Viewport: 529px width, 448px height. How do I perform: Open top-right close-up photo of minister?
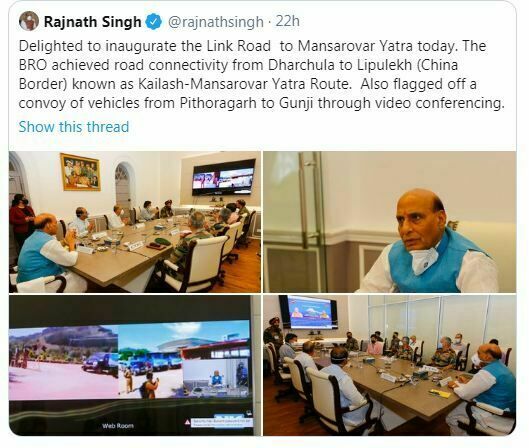390,222
